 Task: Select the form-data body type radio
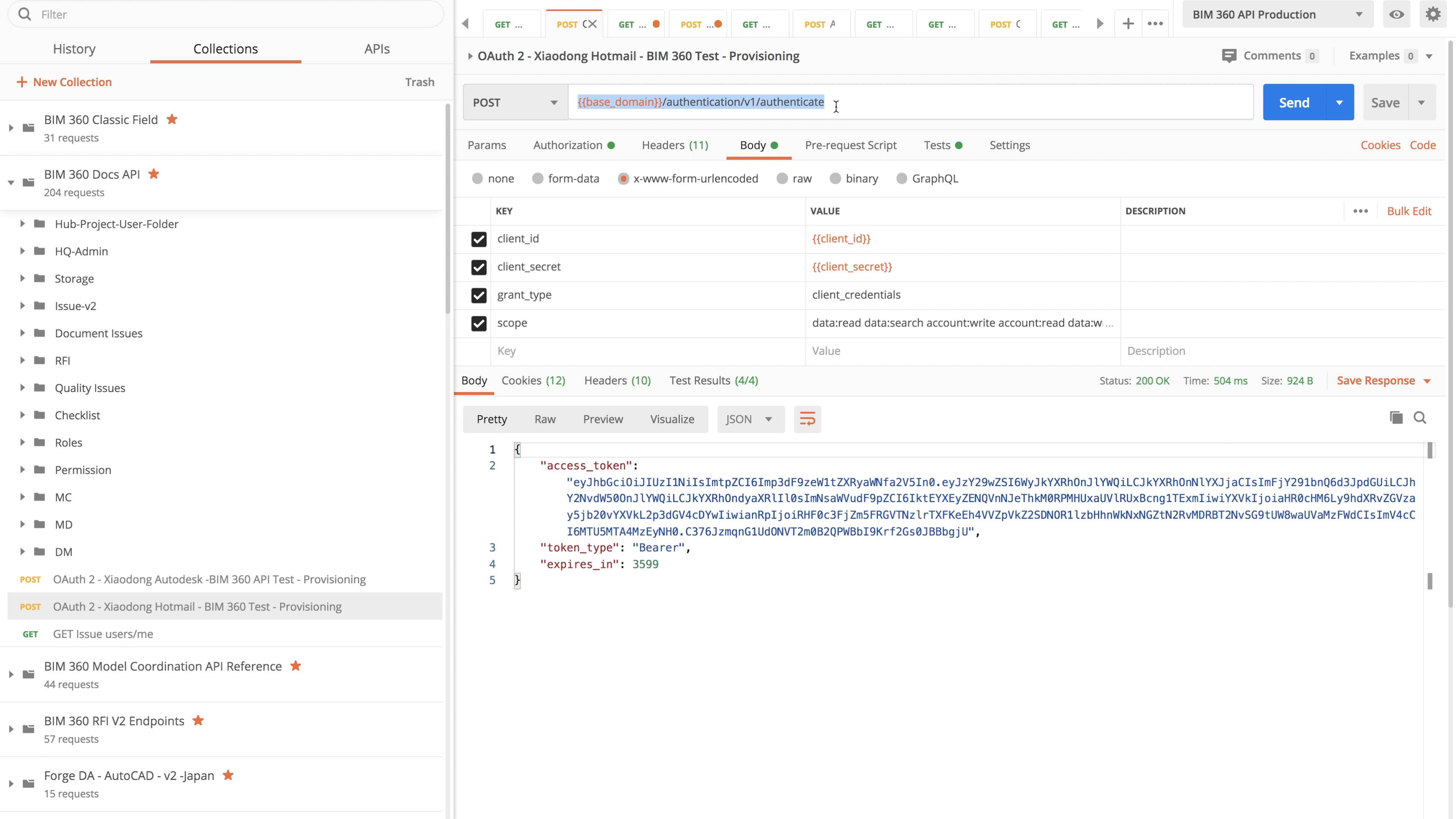click(x=538, y=179)
